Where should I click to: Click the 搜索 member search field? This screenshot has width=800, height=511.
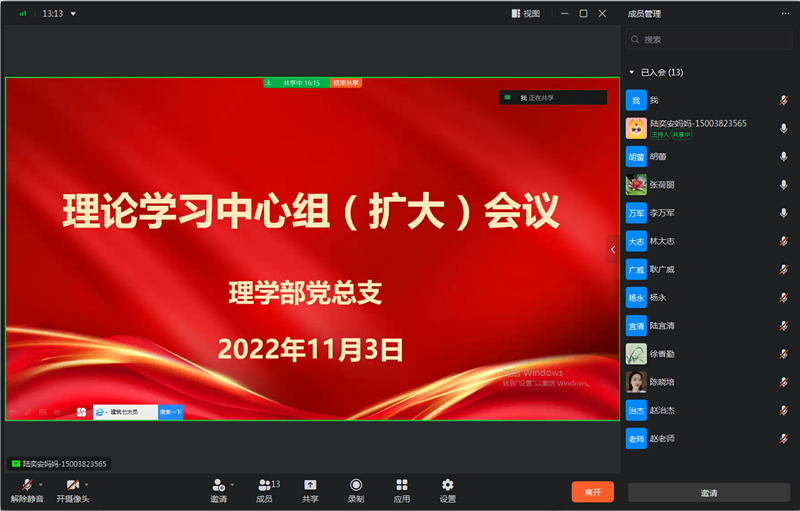point(710,40)
